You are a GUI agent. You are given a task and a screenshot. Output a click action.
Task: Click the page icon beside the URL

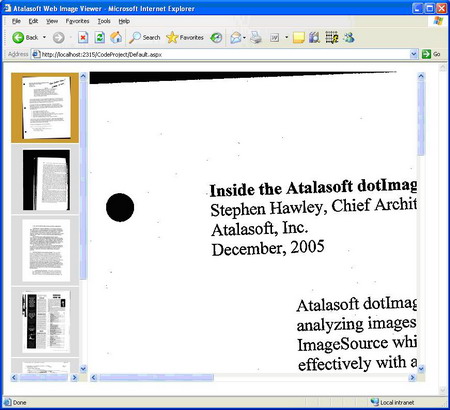point(36,54)
